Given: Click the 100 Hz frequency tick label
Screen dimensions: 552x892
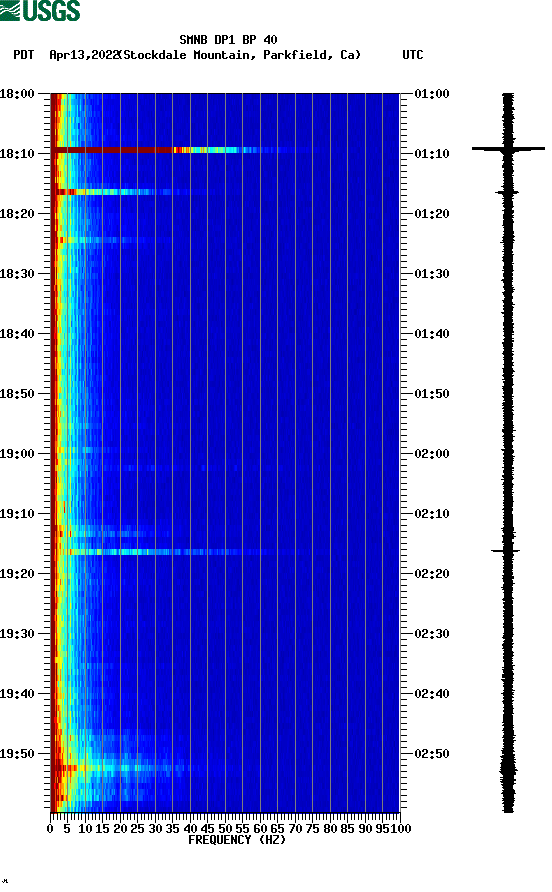Looking at the screenshot, I should [x=401, y=829].
